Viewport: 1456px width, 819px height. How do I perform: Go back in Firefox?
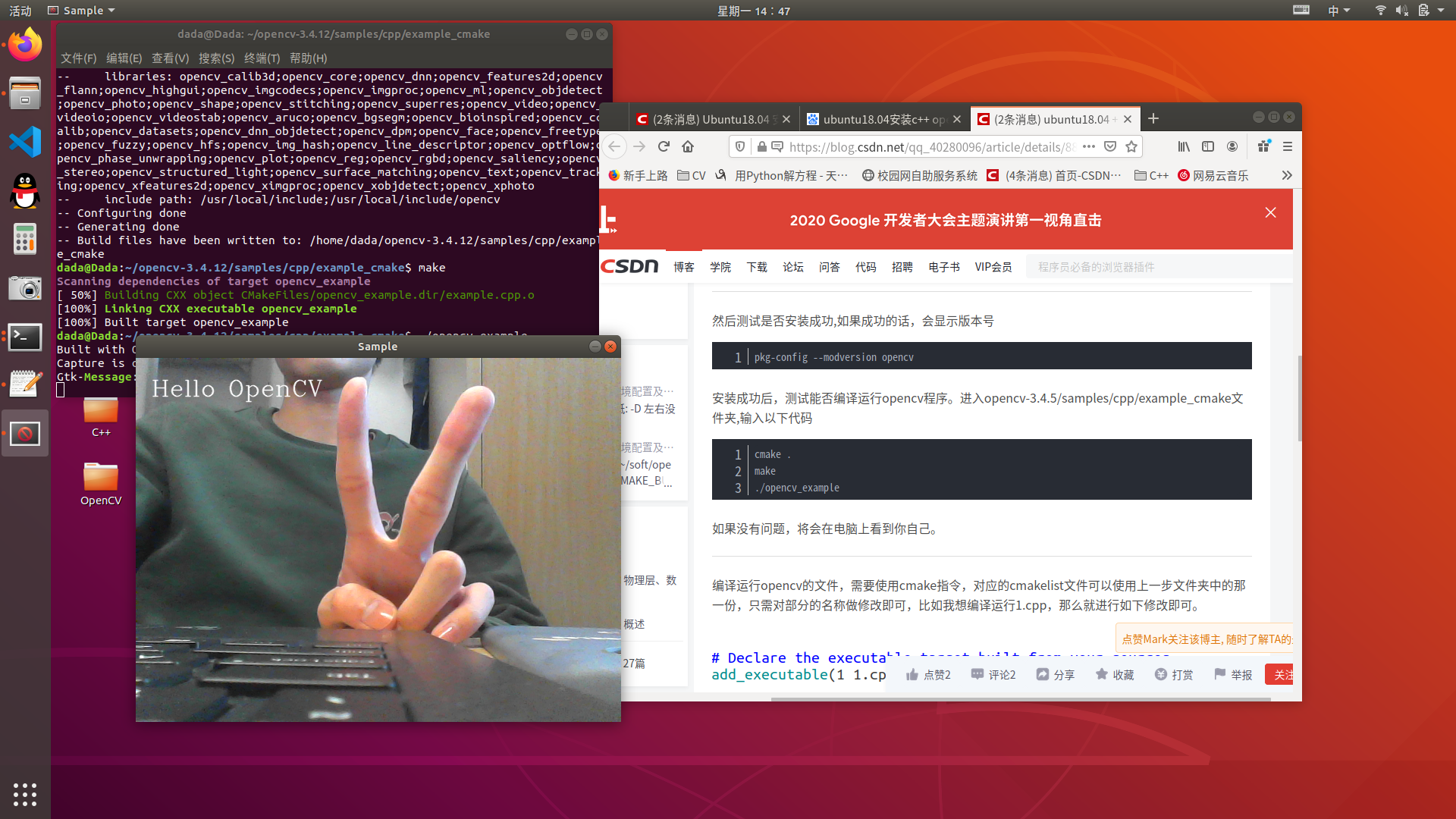615,146
